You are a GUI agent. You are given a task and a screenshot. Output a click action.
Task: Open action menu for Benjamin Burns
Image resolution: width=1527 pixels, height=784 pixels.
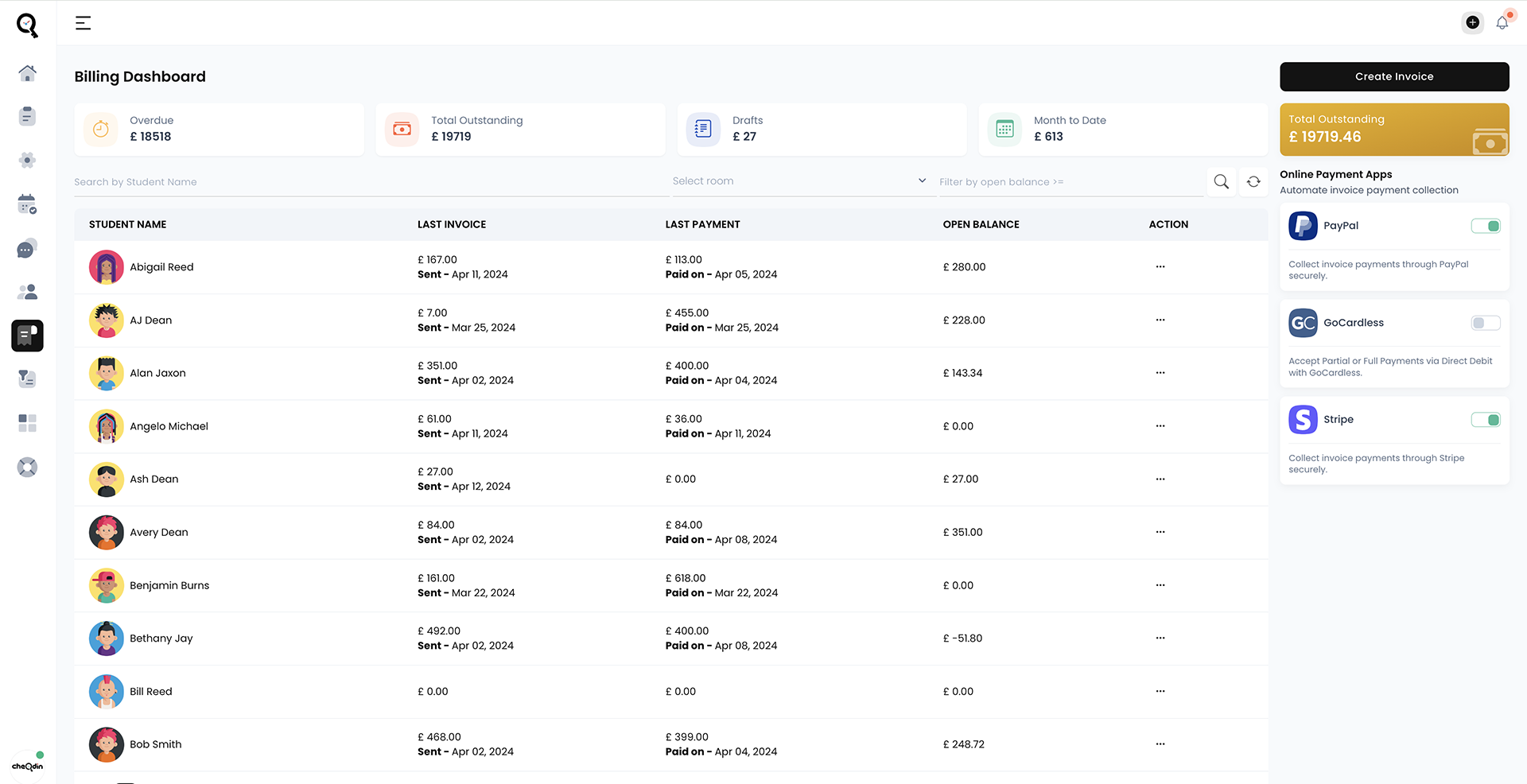click(x=1160, y=585)
